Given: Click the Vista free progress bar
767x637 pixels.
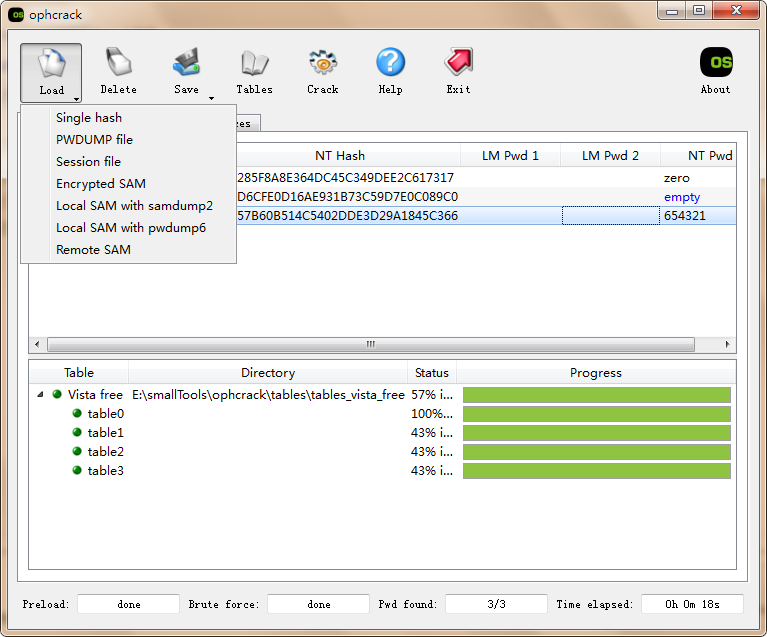Looking at the screenshot, I should click(597, 395).
